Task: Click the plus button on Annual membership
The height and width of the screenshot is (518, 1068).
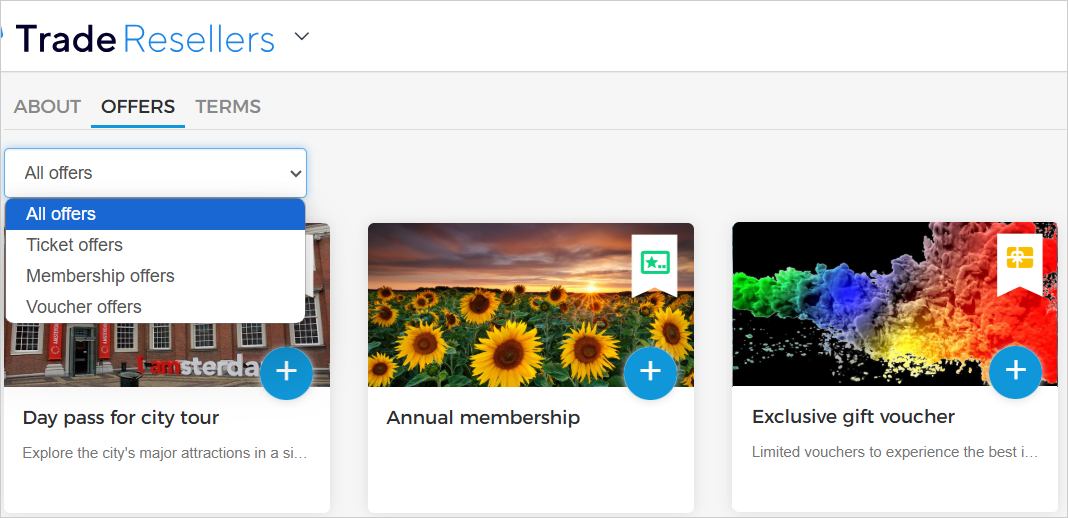Action: coord(650,373)
